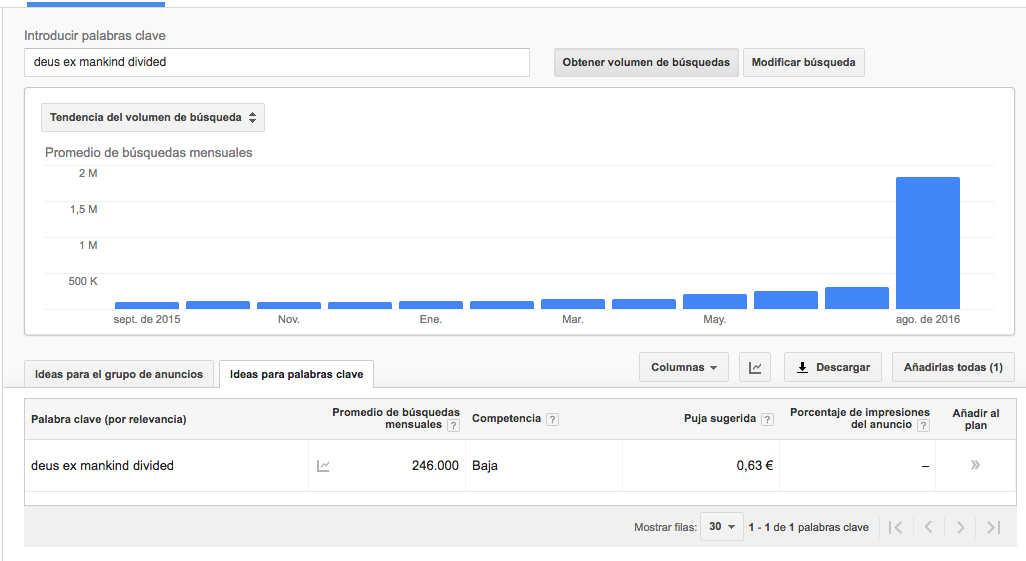This screenshot has width=1026, height=561.
Task: Click the Baja competition value
Action: tap(485, 466)
